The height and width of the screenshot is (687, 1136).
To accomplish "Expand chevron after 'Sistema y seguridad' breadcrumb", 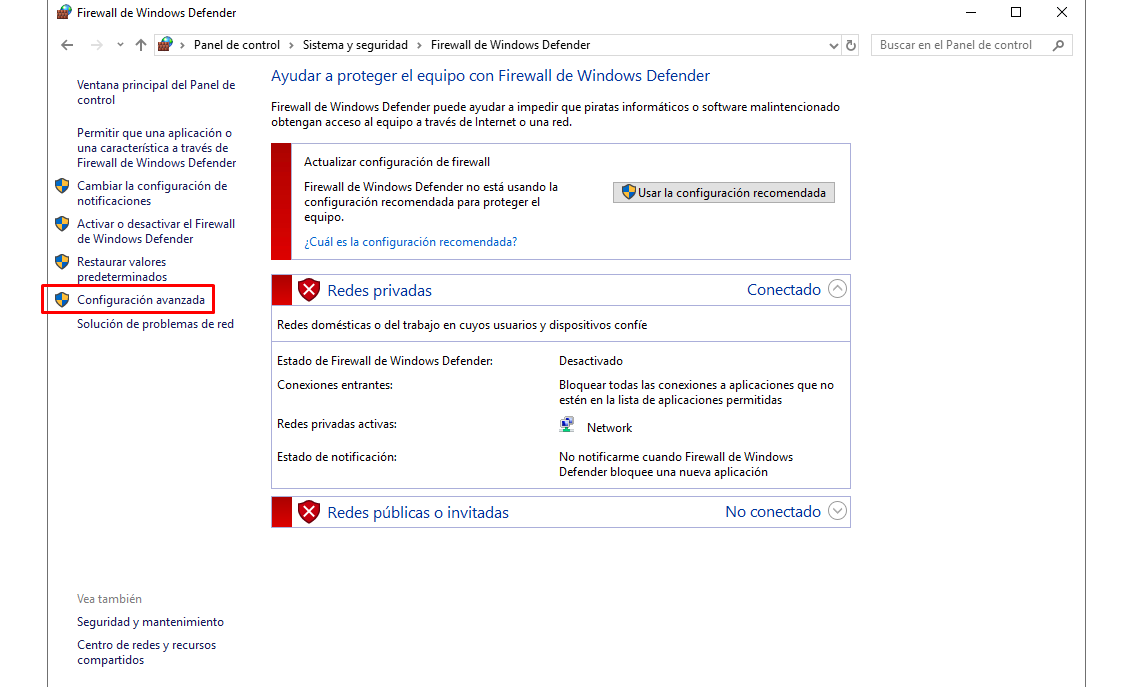I will click(419, 46).
